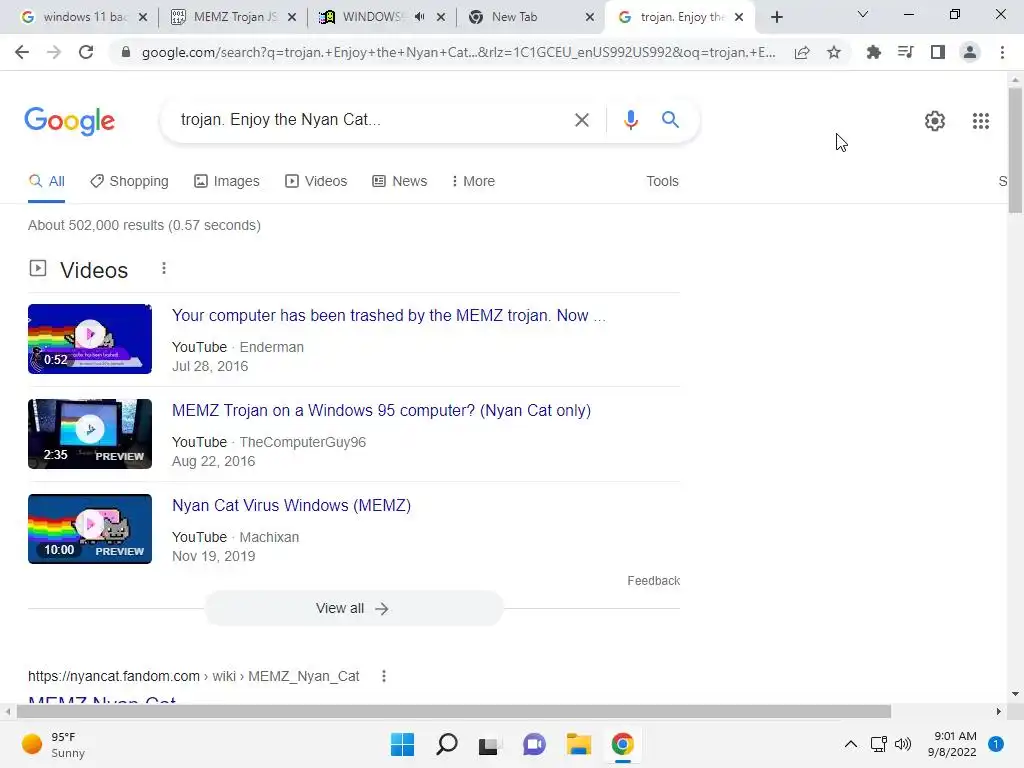Open the volume control in tray
The image size is (1024, 768).
[x=903, y=744]
